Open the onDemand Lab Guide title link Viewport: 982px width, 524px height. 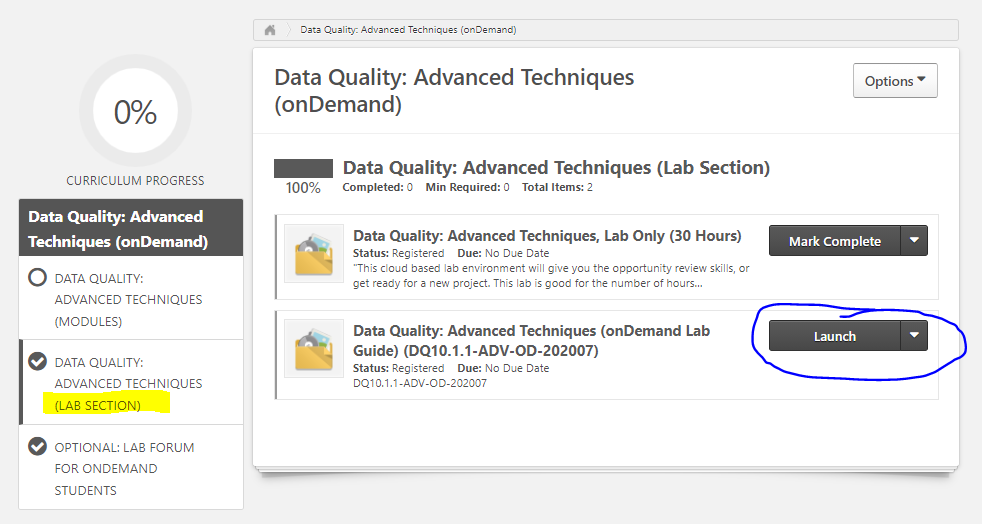point(531,339)
